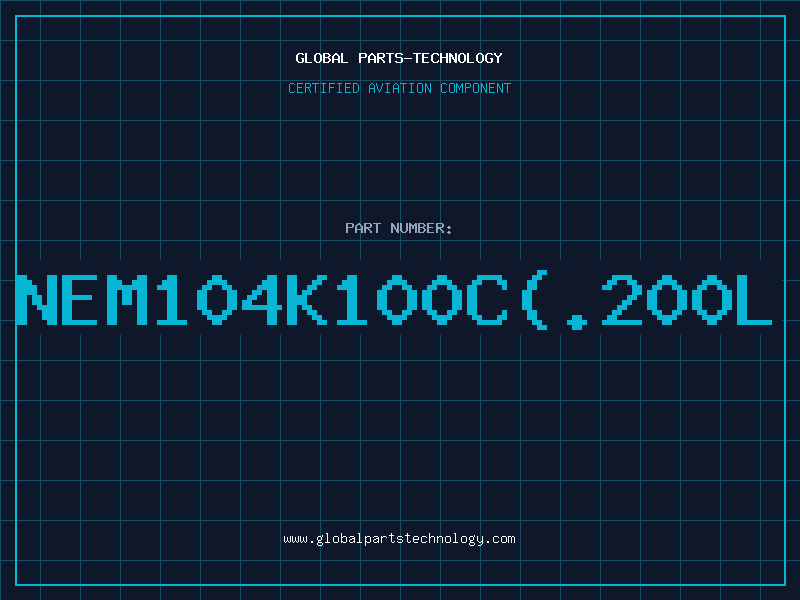Select the GLOBAL PARTS-TECHNOLOGY header title
800x600 pixels.
coord(399,58)
